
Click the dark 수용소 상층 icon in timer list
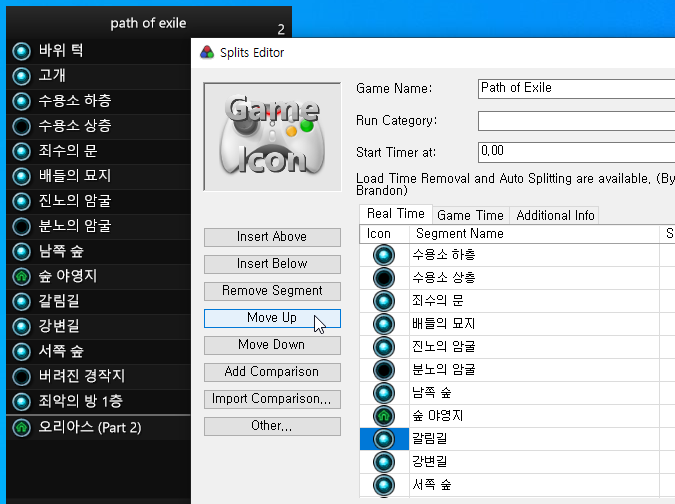22,126
